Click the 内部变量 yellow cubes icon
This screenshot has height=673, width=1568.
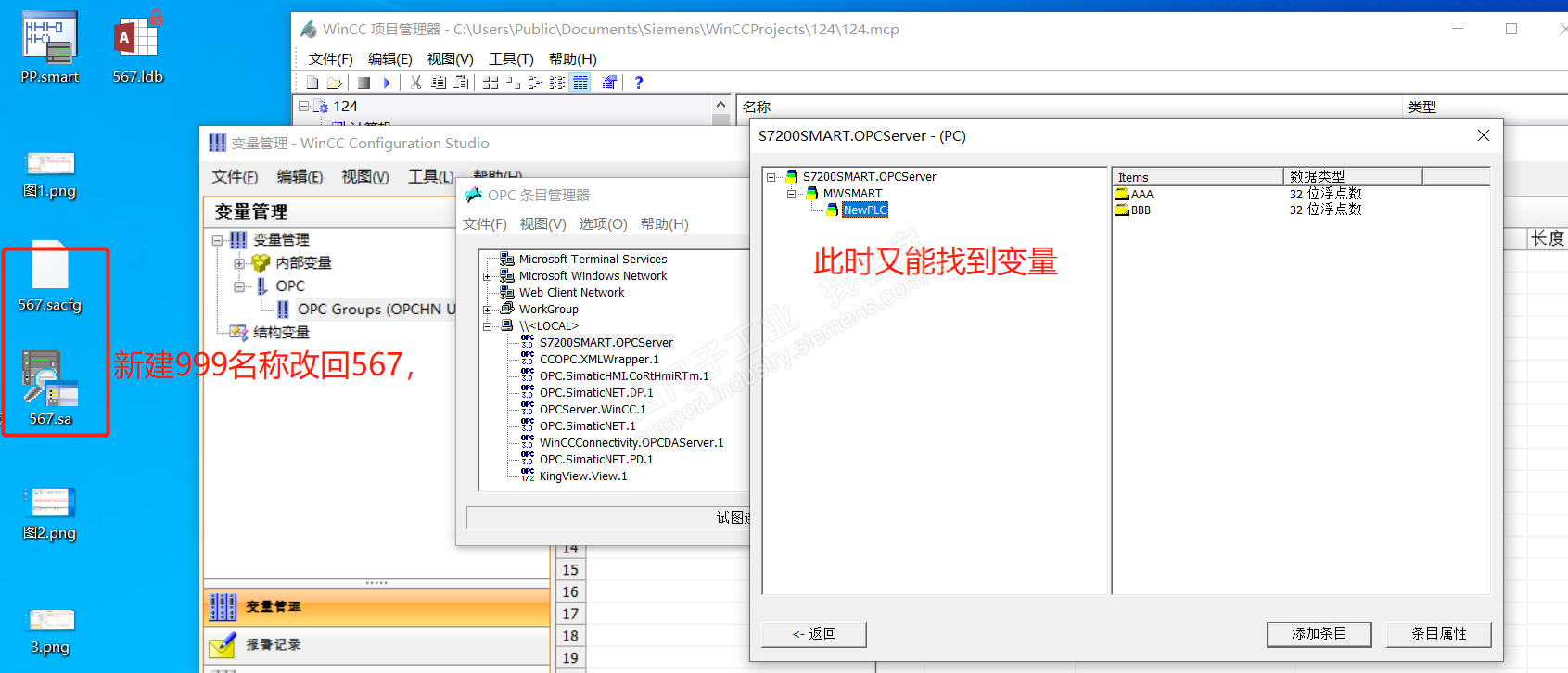pos(261,263)
